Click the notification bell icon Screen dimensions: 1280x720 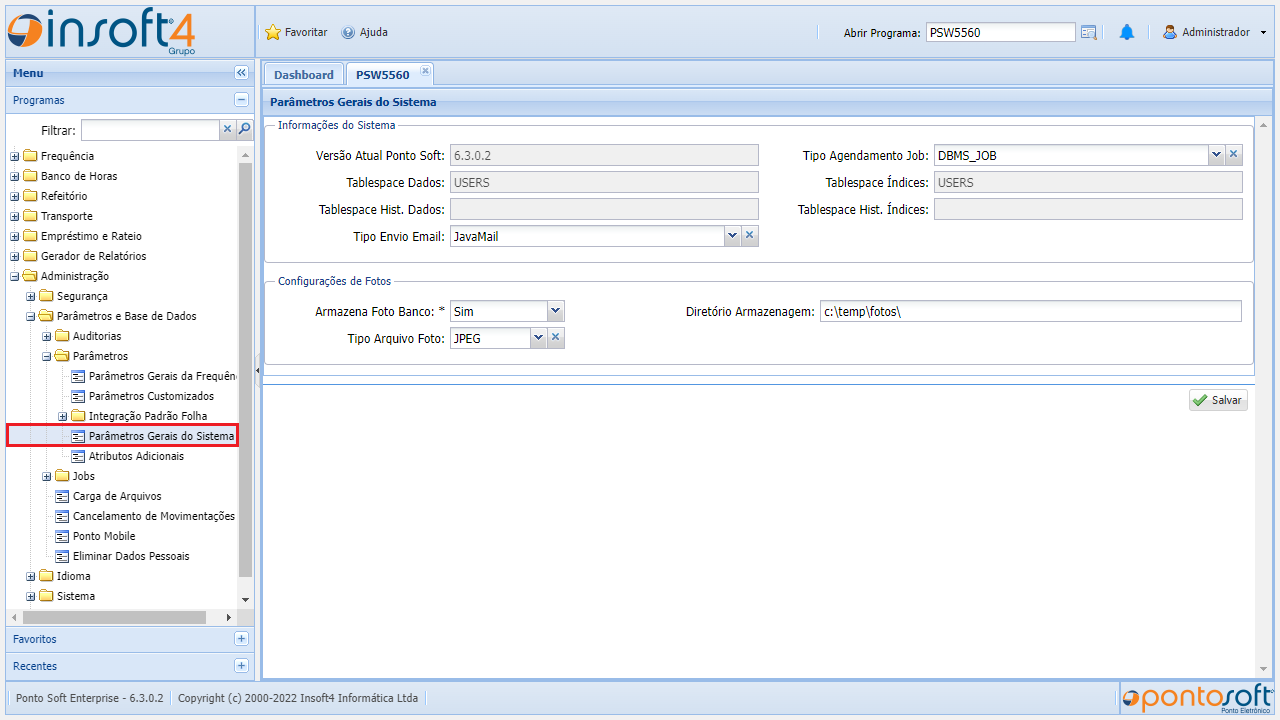point(1127,32)
